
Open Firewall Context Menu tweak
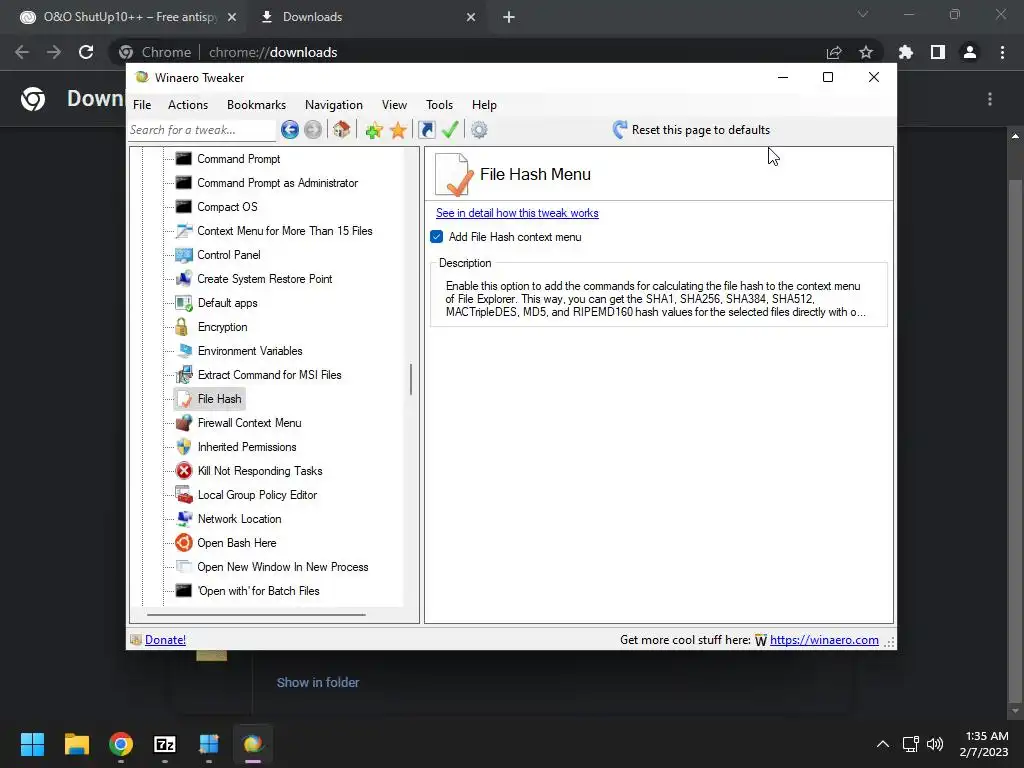(x=249, y=423)
